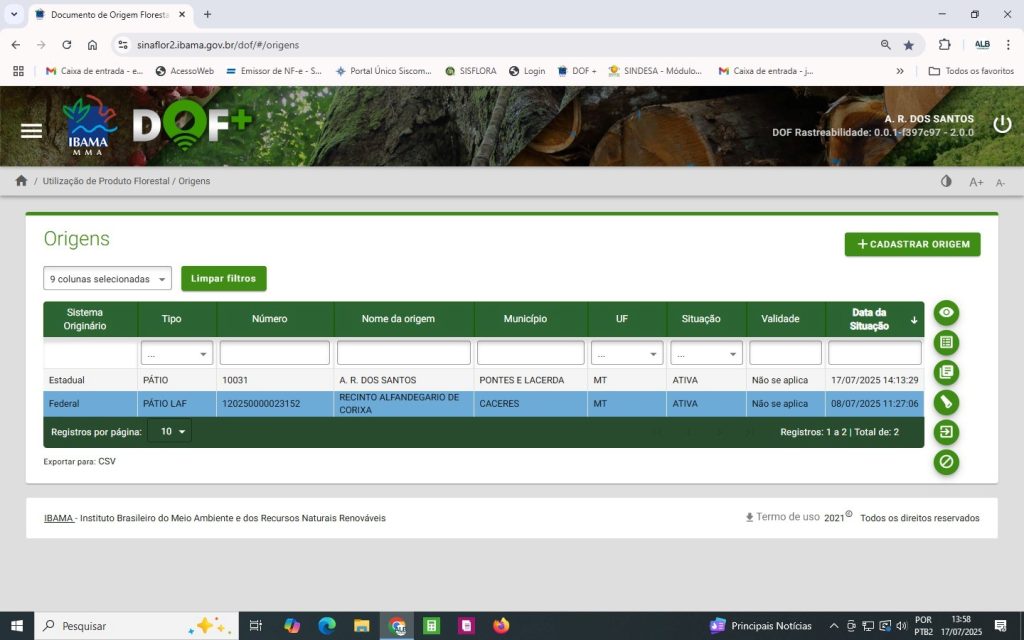Click the flashlight round icon button

coord(946,402)
